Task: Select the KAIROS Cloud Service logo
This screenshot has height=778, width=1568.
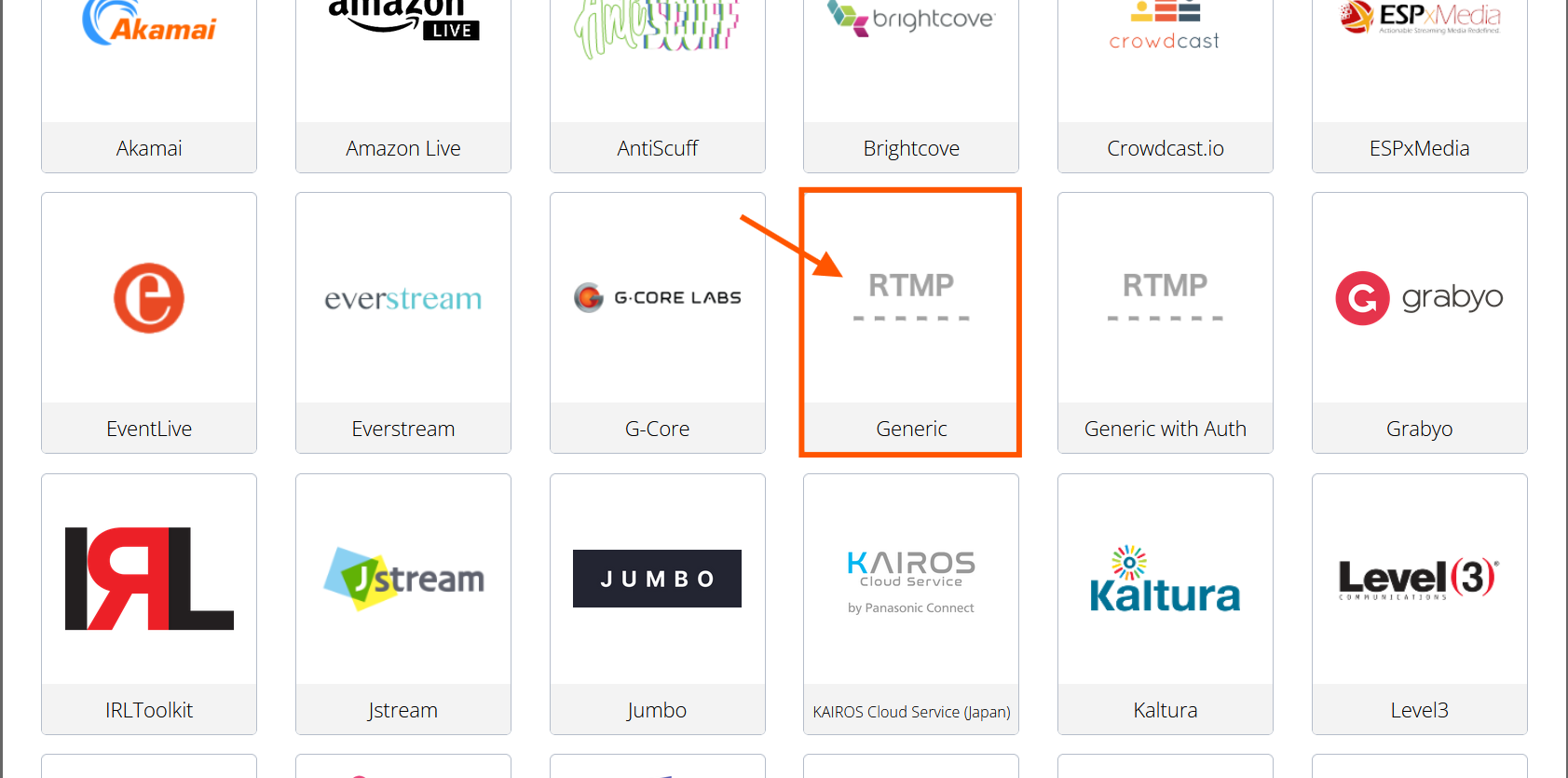Action: [x=911, y=582]
